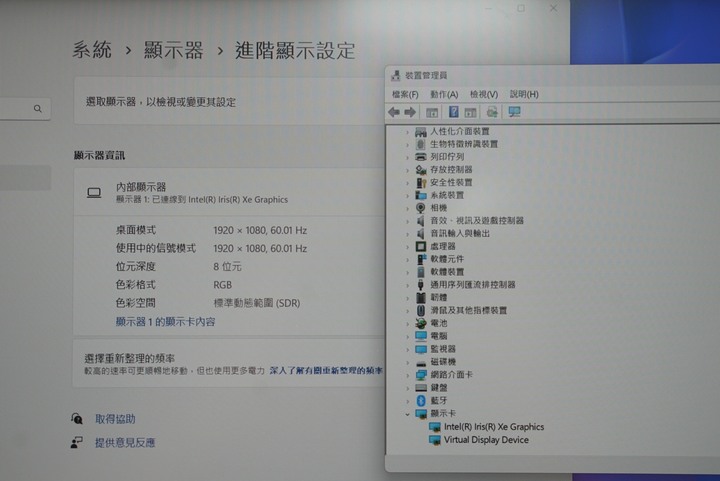Click the RGB color format value

click(x=222, y=285)
